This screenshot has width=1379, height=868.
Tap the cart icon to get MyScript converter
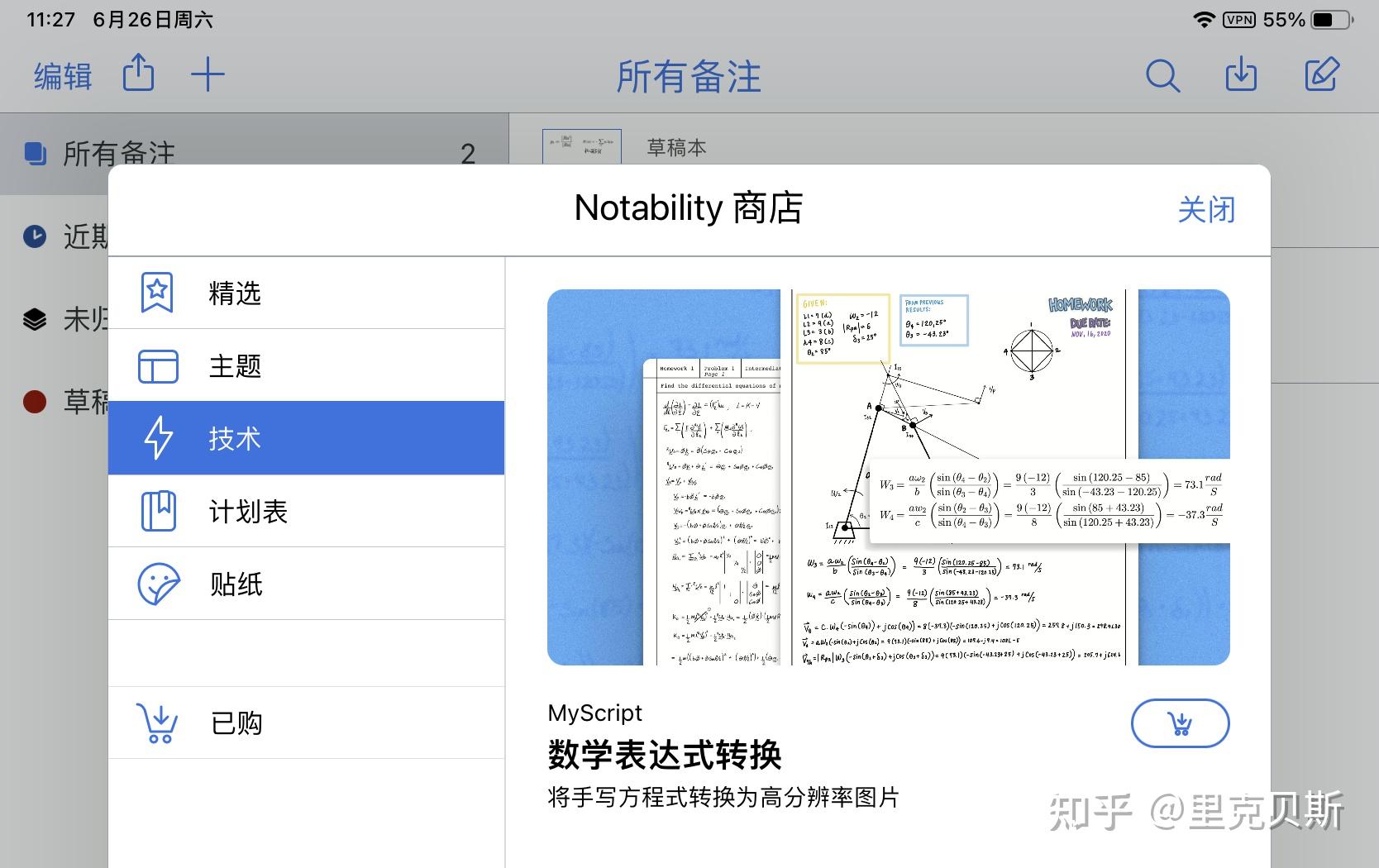(1180, 723)
